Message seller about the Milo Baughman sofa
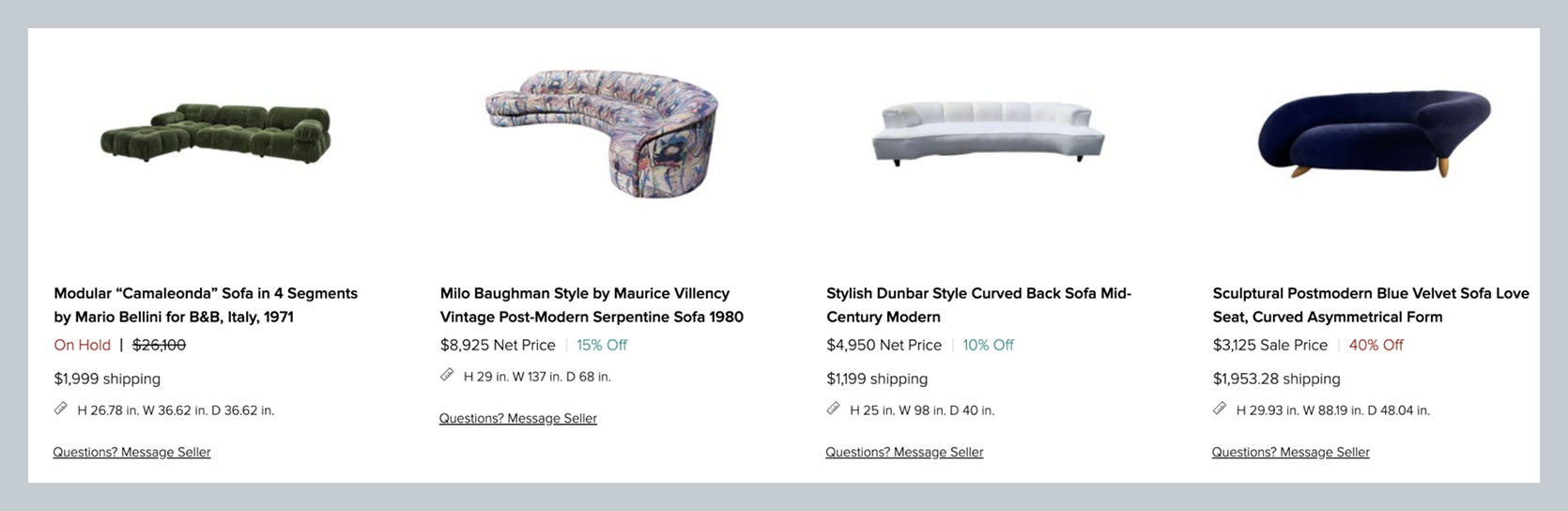The image size is (1568, 511). [518, 418]
